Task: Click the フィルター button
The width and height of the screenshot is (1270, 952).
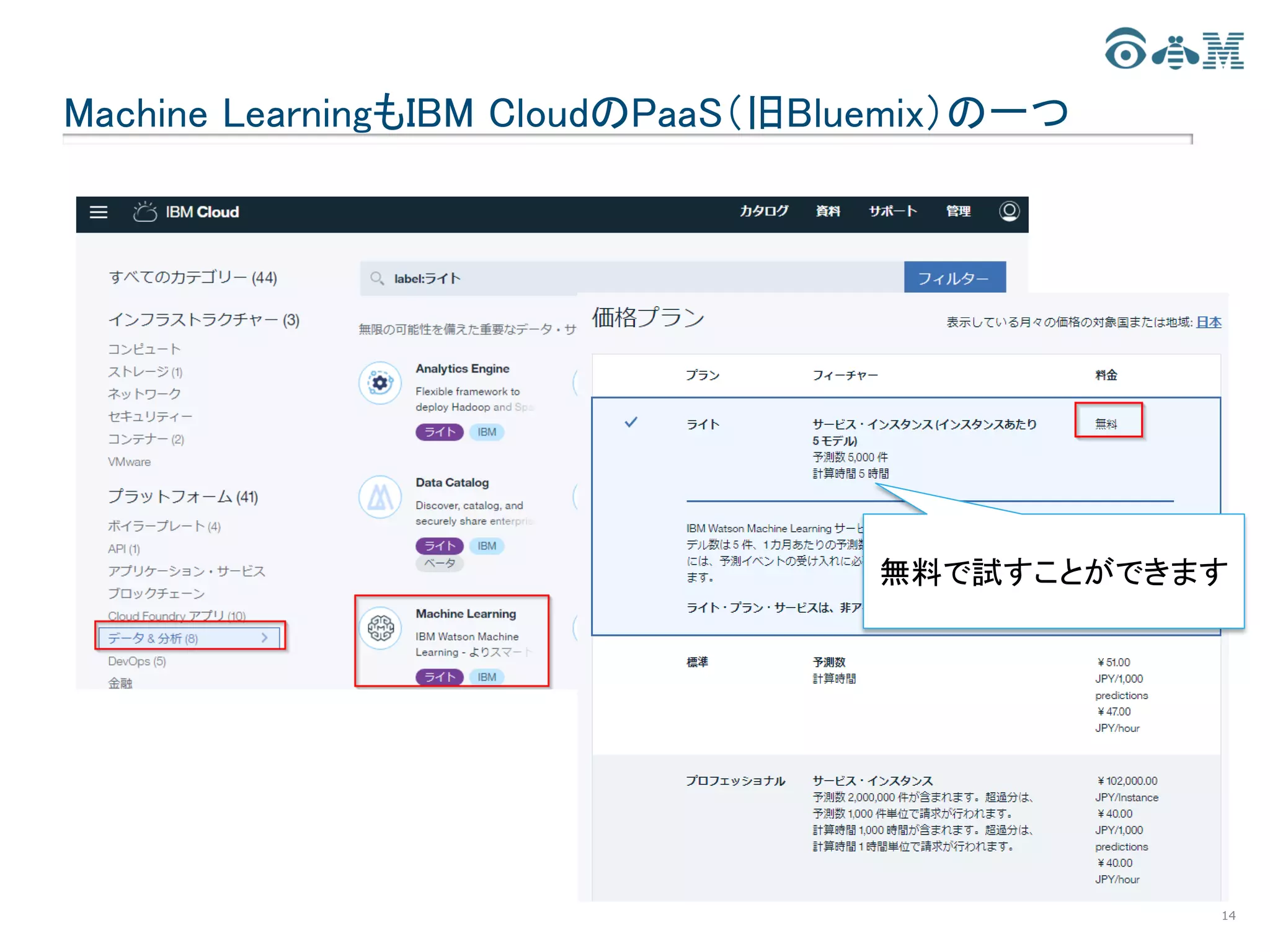Action: [954, 277]
